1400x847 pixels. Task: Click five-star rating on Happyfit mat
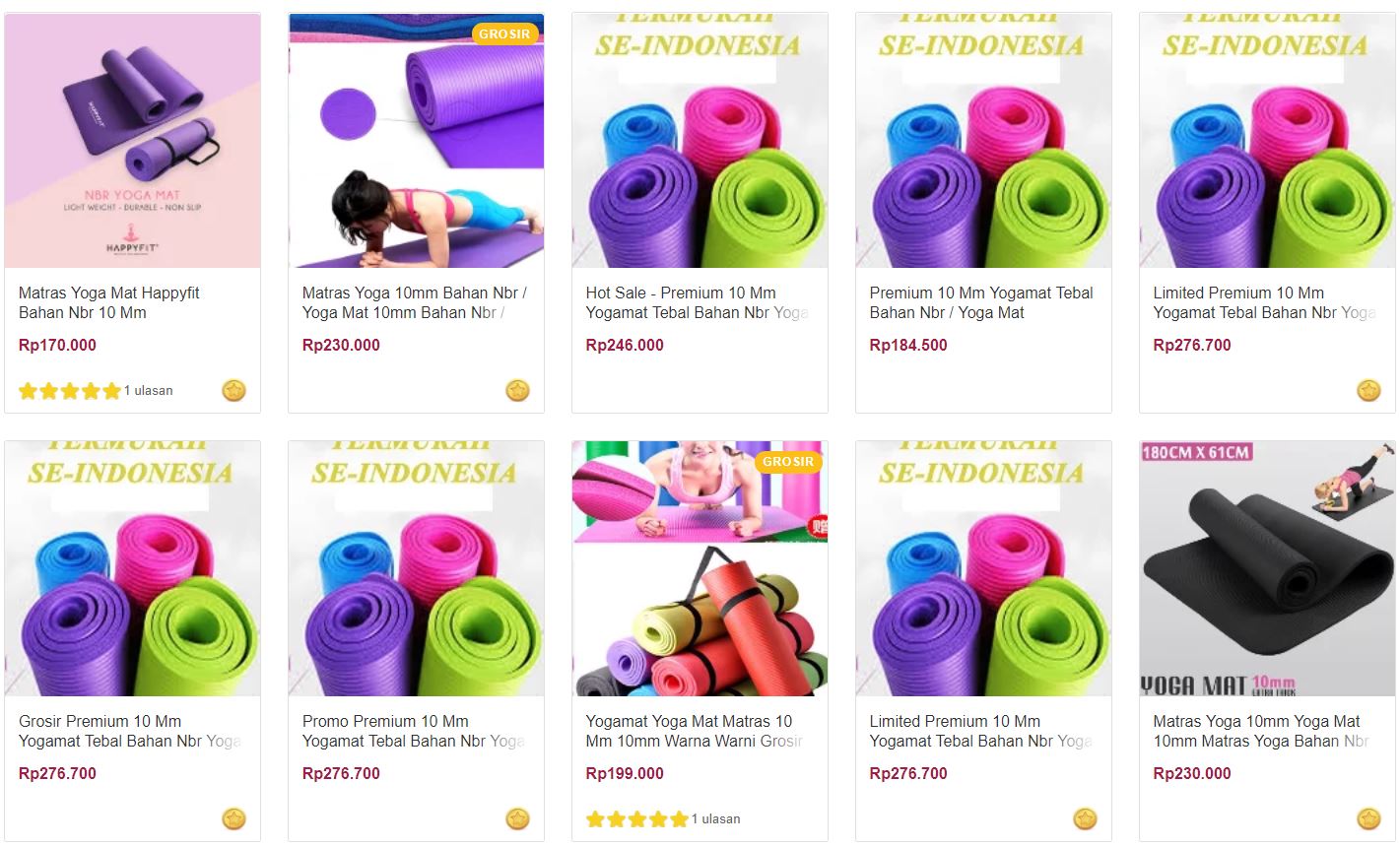[x=69, y=391]
